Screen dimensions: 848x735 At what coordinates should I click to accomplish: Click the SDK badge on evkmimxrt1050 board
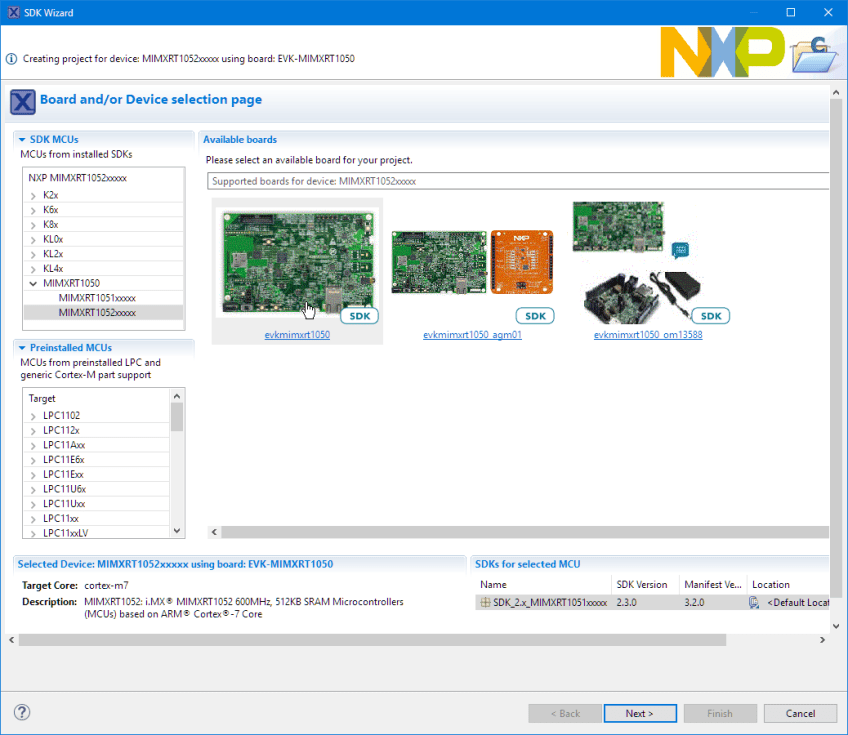pos(359,315)
